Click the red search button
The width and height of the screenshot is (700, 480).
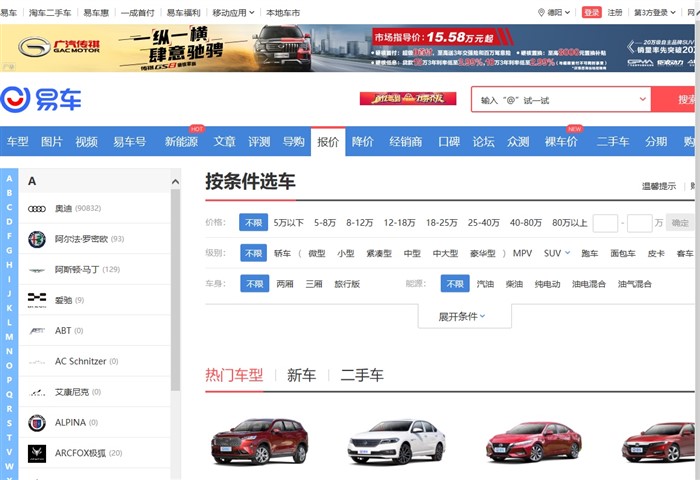pyautogui.click(x=673, y=99)
